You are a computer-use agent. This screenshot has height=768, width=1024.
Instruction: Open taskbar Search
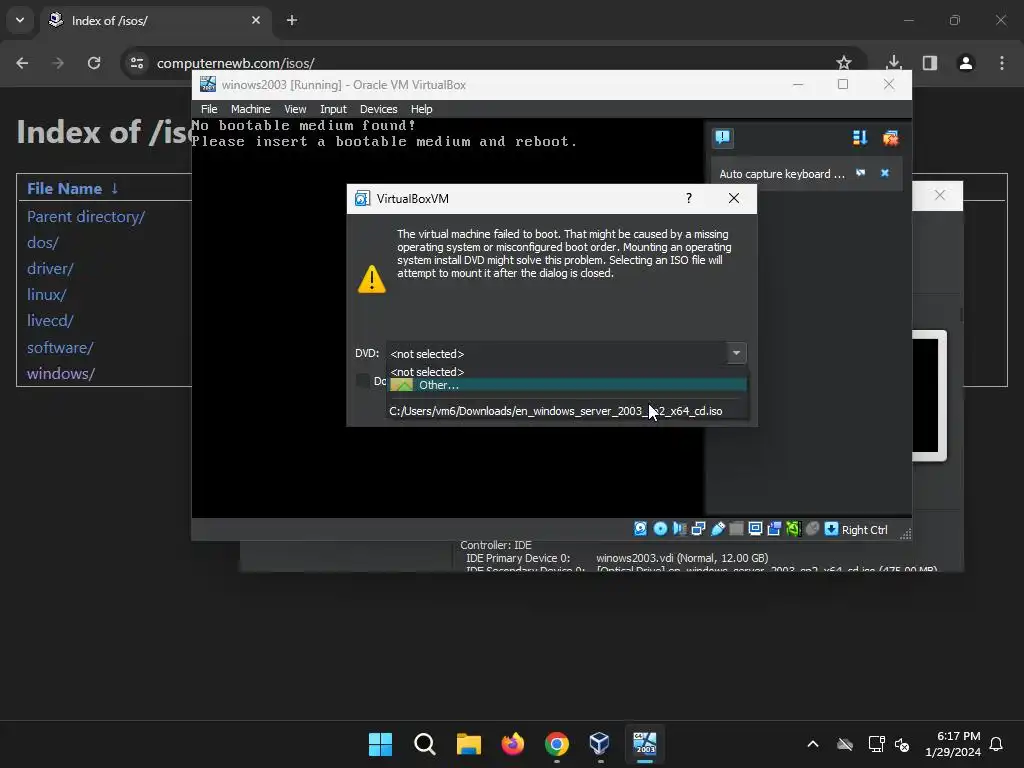tap(424, 744)
